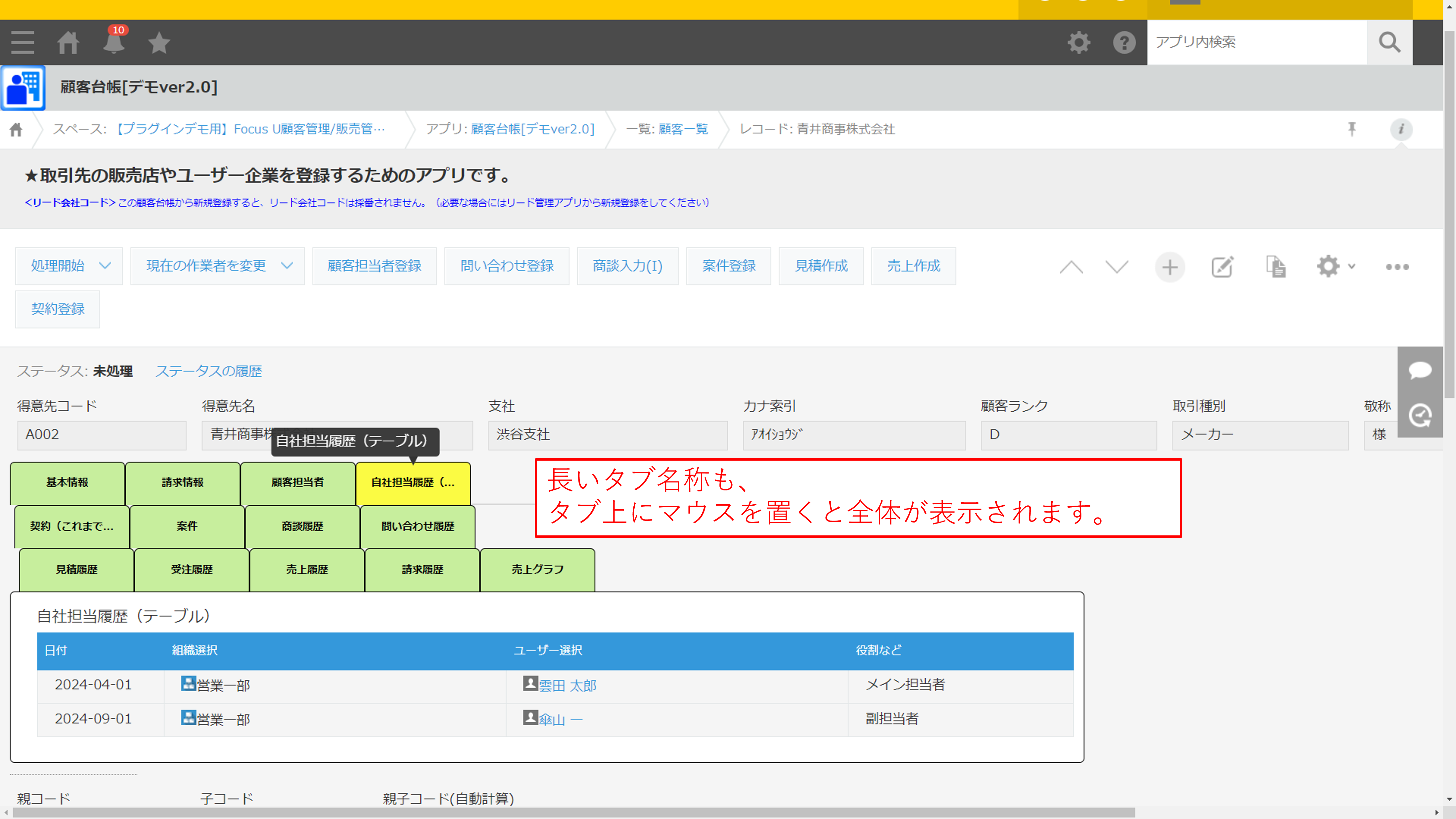Screen dimensions: 1456x819
Task: Open notifications bell with 10 badge
Action: (x=114, y=41)
